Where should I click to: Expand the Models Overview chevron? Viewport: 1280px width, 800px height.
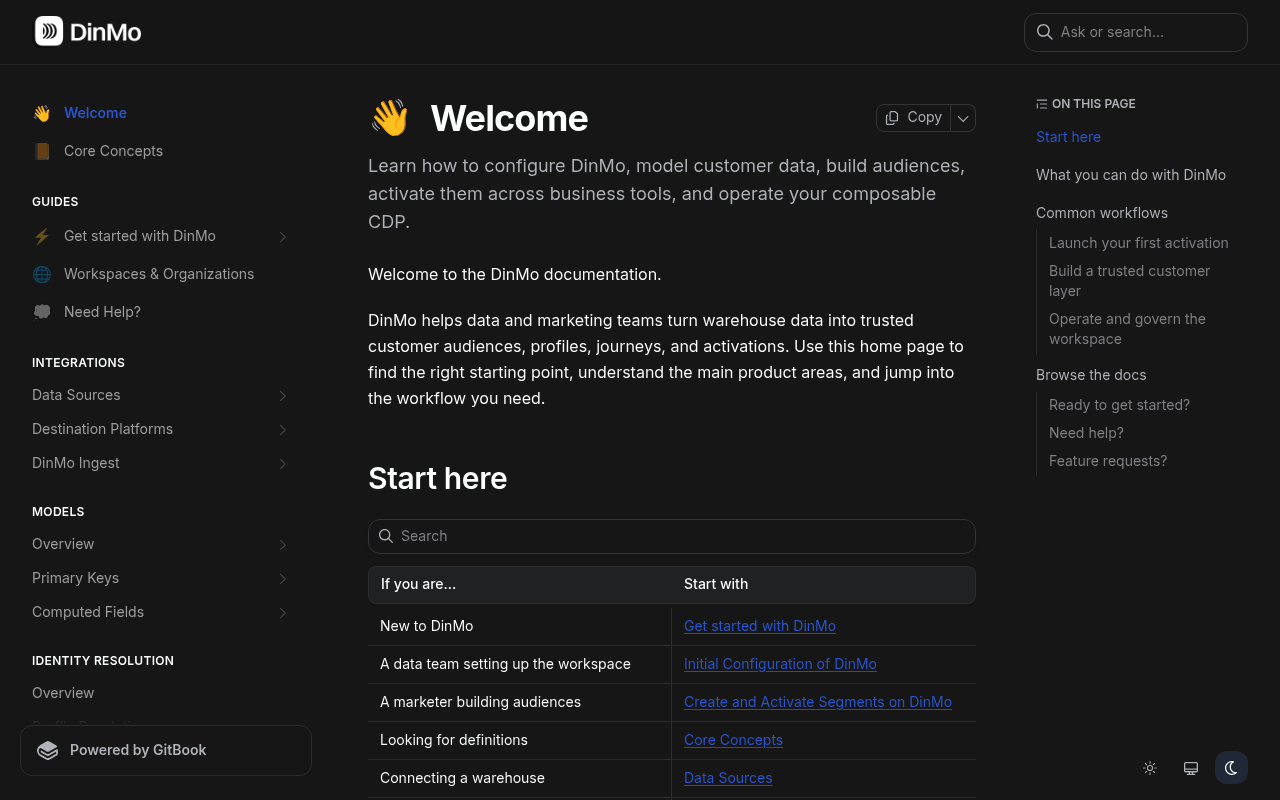[x=283, y=545]
